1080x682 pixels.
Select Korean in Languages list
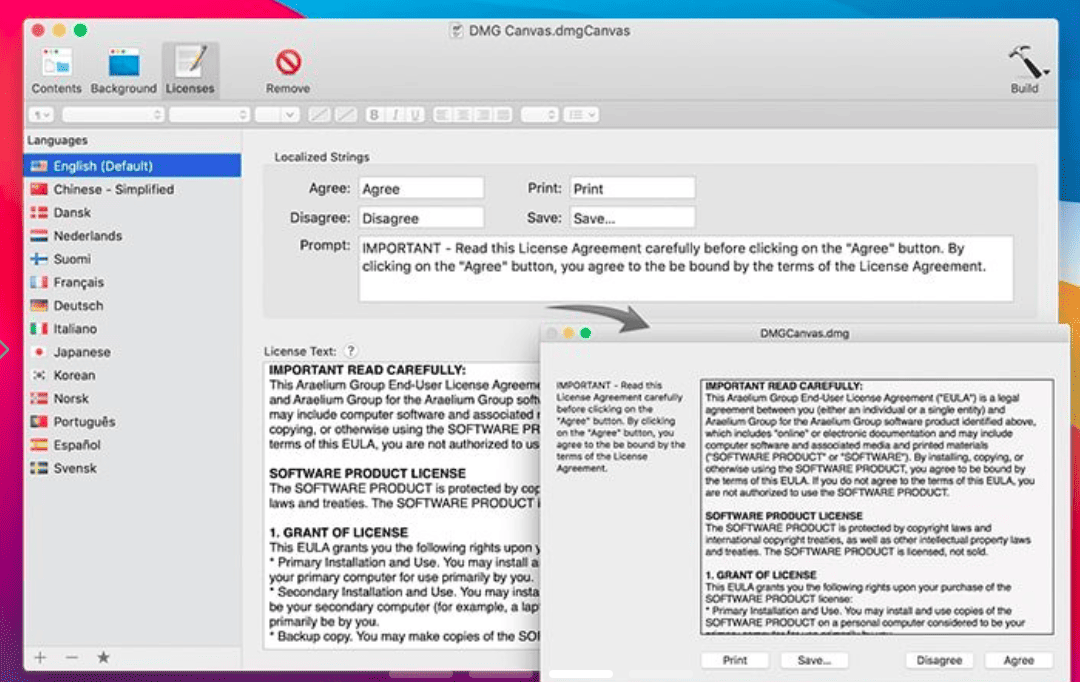pos(132,375)
